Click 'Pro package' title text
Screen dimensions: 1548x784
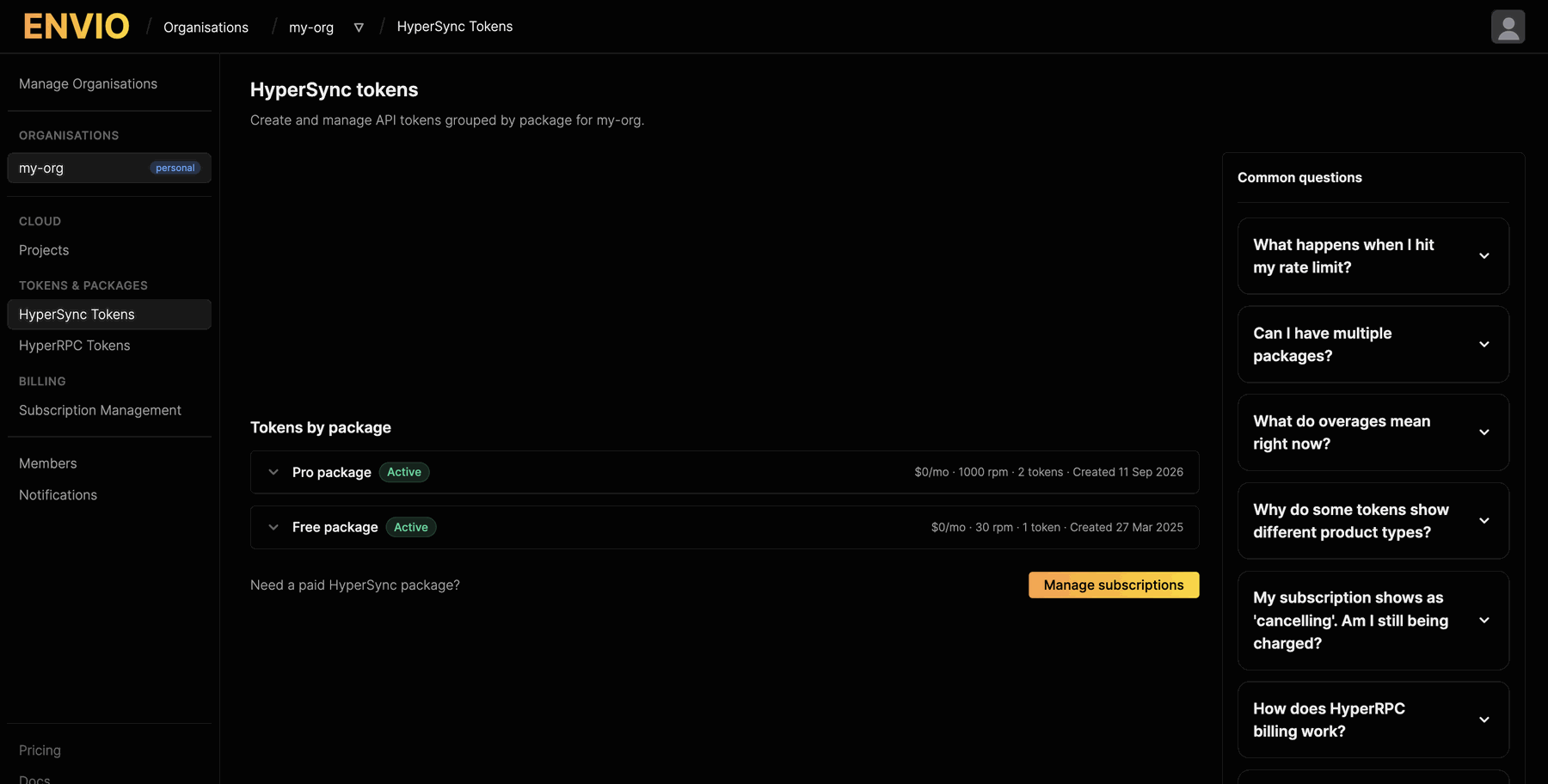pyautogui.click(x=332, y=472)
